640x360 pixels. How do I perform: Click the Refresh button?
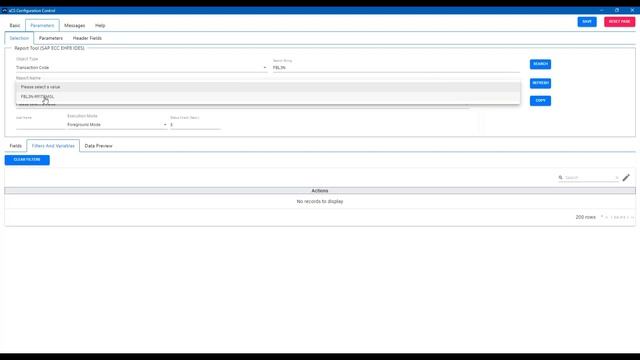coord(540,83)
